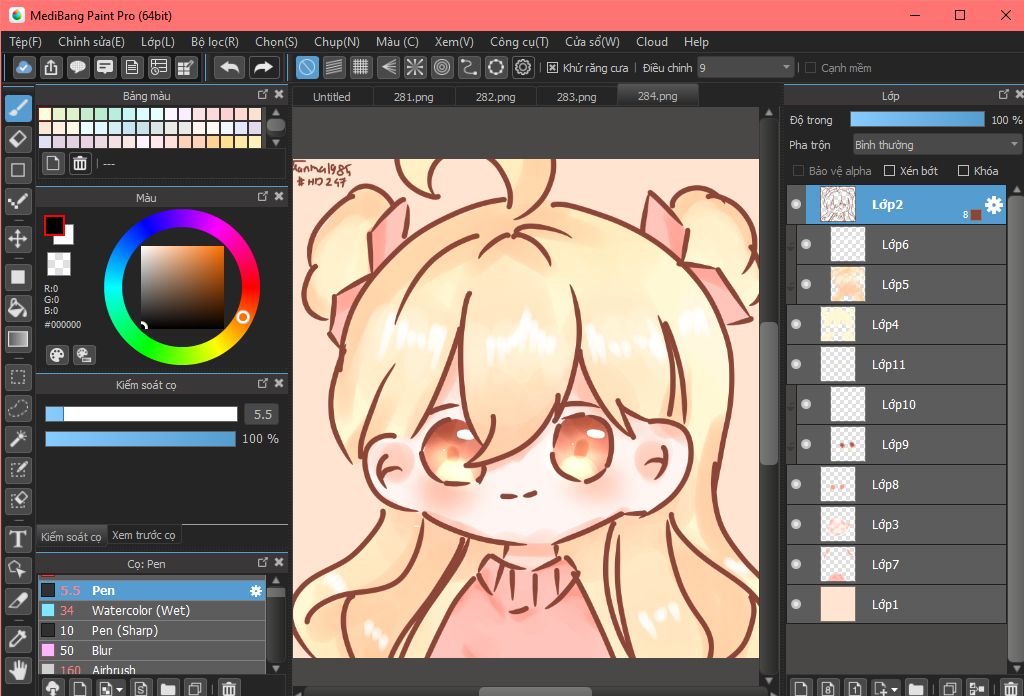This screenshot has width=1024, height=696.
Task: Open the Bộ lọc(R) menu
Action: coord(215,42)
